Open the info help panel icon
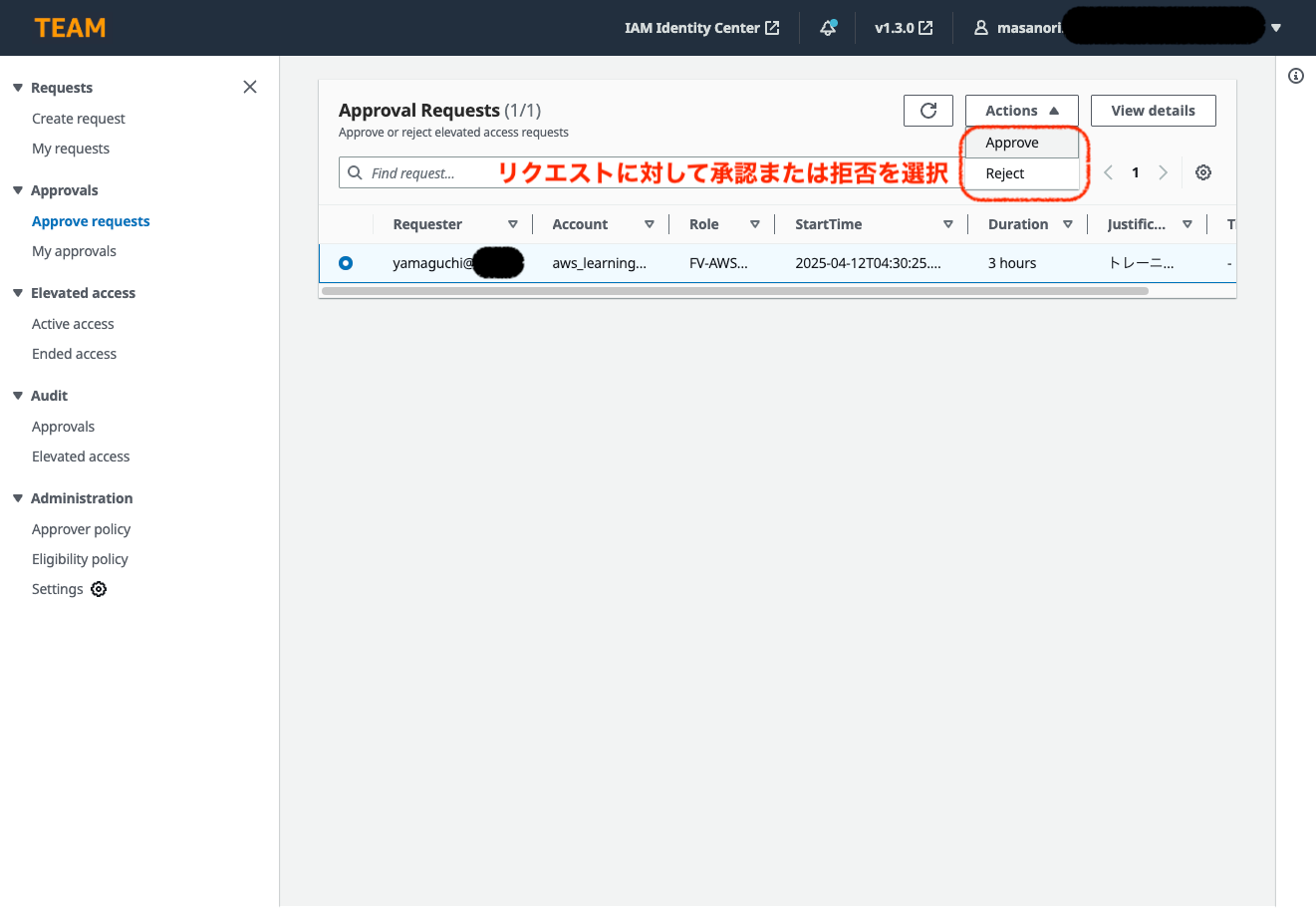Viewport: 1316px width, 912px height. pos(1296,76)
